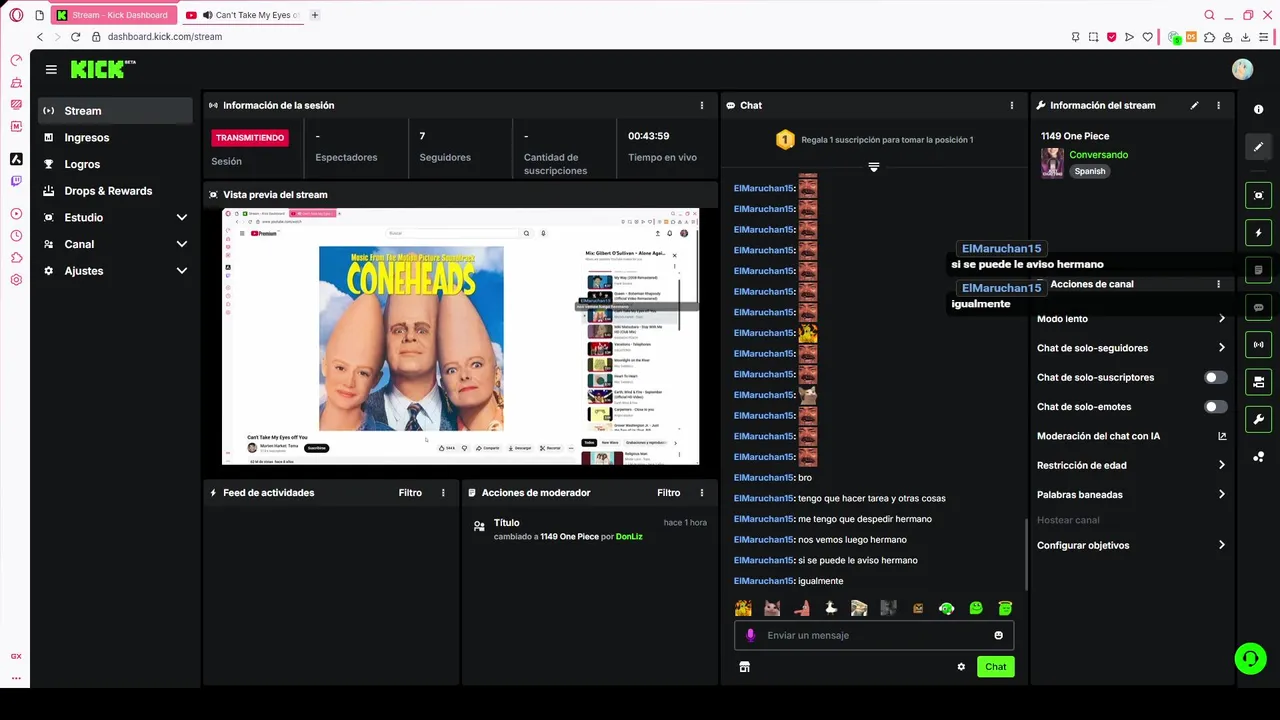Click the chat pause indicator under subscription banner

pyautogui.click(x=873, y=167)
